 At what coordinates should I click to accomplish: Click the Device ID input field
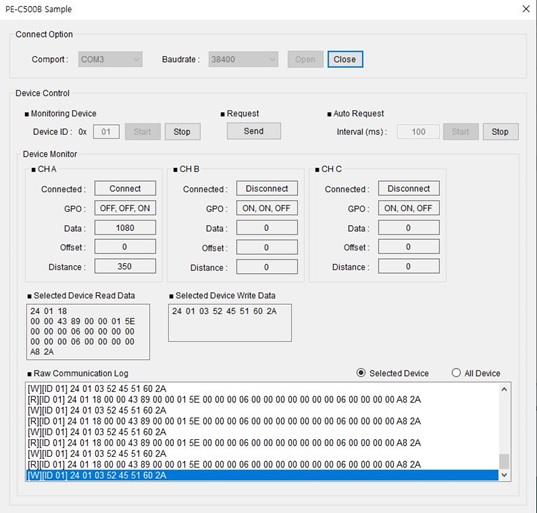coord(106,132)
